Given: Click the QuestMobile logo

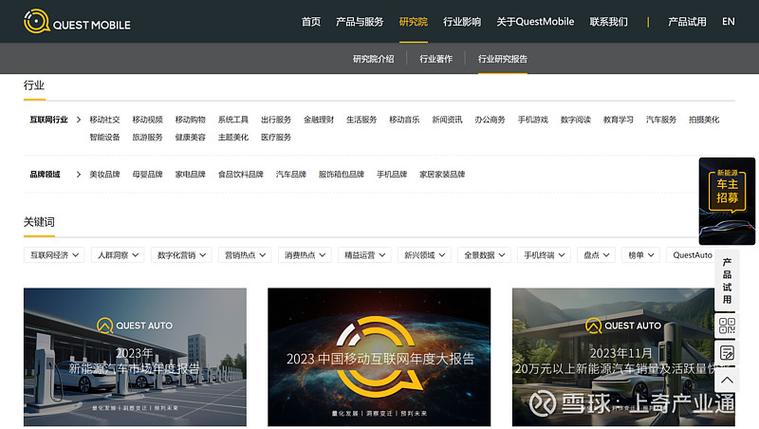Looking at the screenshot, I should (77, 22).
